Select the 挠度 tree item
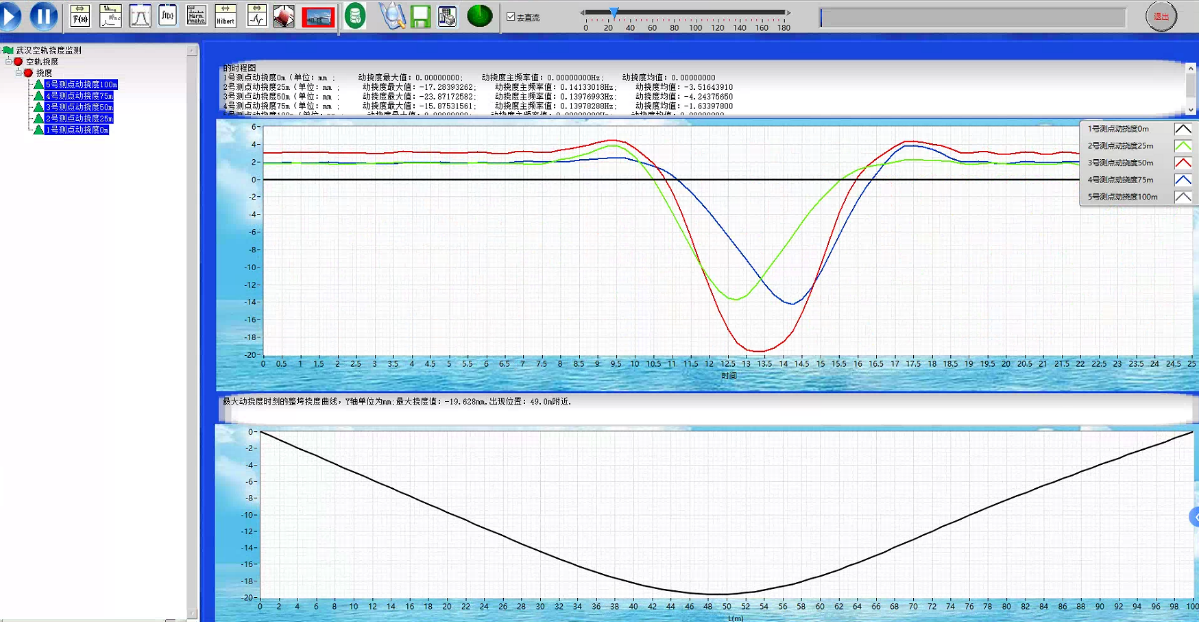 click(44, 73)
